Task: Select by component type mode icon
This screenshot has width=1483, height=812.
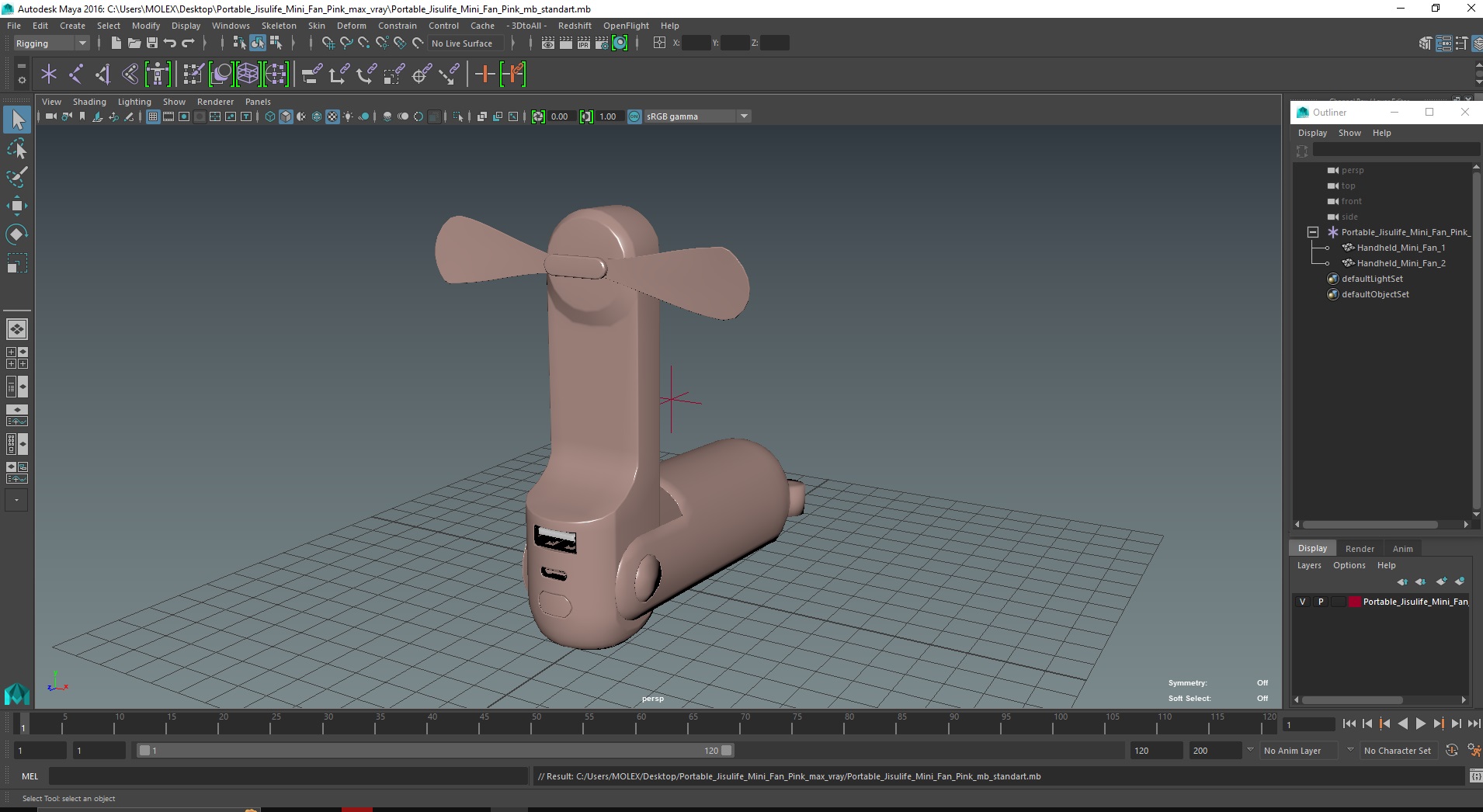Action: pyautogui.click(x=276, y=43)
